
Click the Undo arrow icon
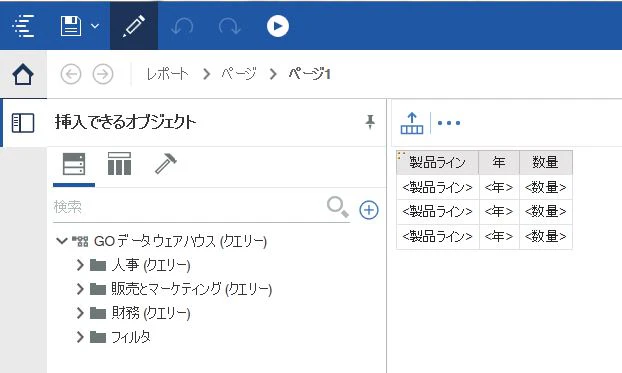182,27
